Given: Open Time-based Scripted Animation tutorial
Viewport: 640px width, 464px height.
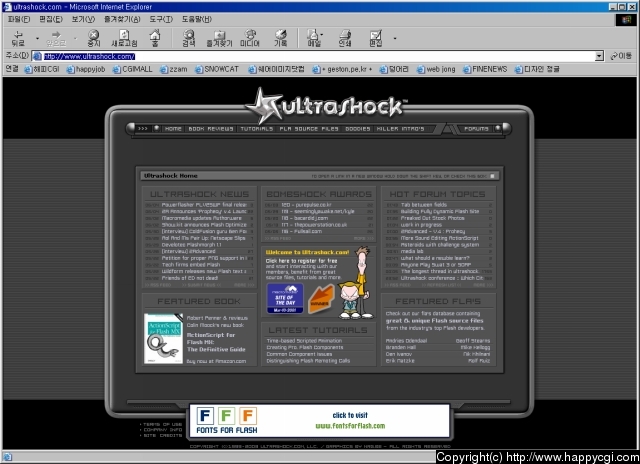Looking at the screenshot, I should (304, 341).
